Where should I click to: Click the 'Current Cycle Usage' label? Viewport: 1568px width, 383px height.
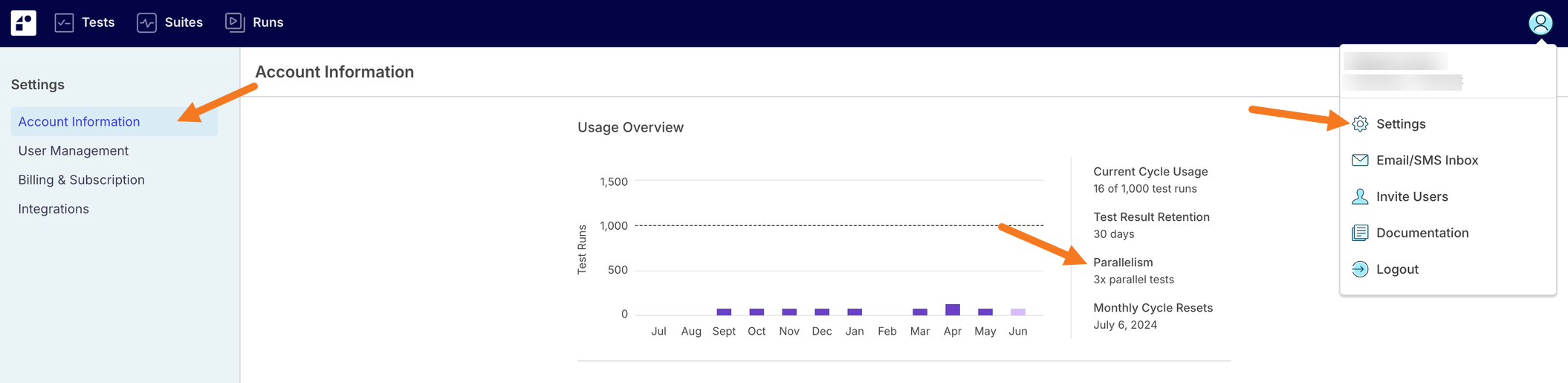pos(1150,172)
